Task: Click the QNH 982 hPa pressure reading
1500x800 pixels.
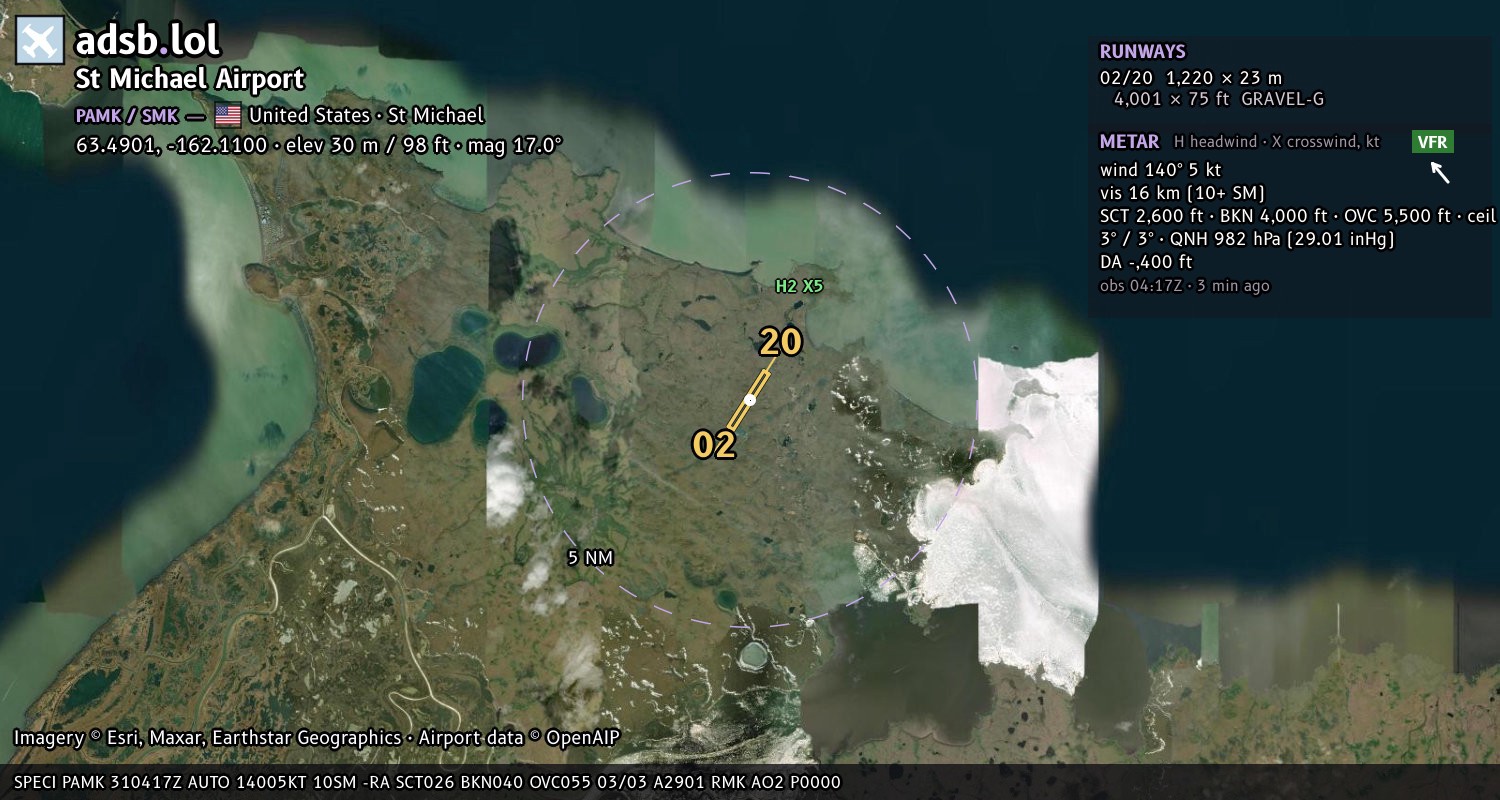Action: 1278,239
